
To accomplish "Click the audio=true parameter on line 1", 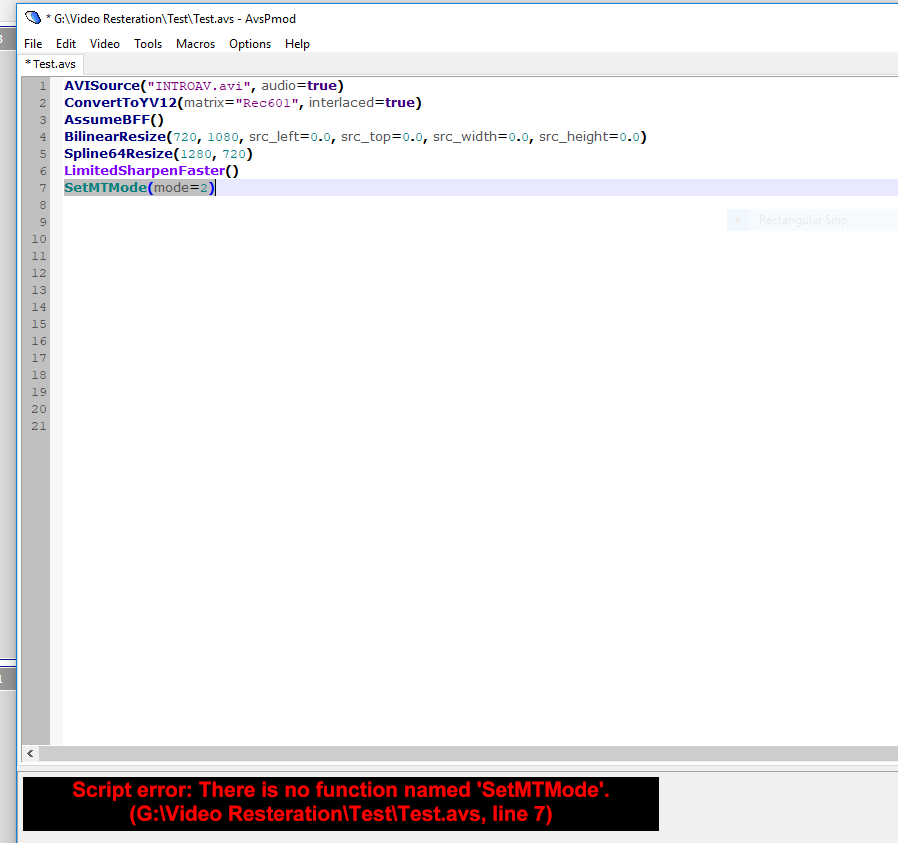I will tap(299, 86).
